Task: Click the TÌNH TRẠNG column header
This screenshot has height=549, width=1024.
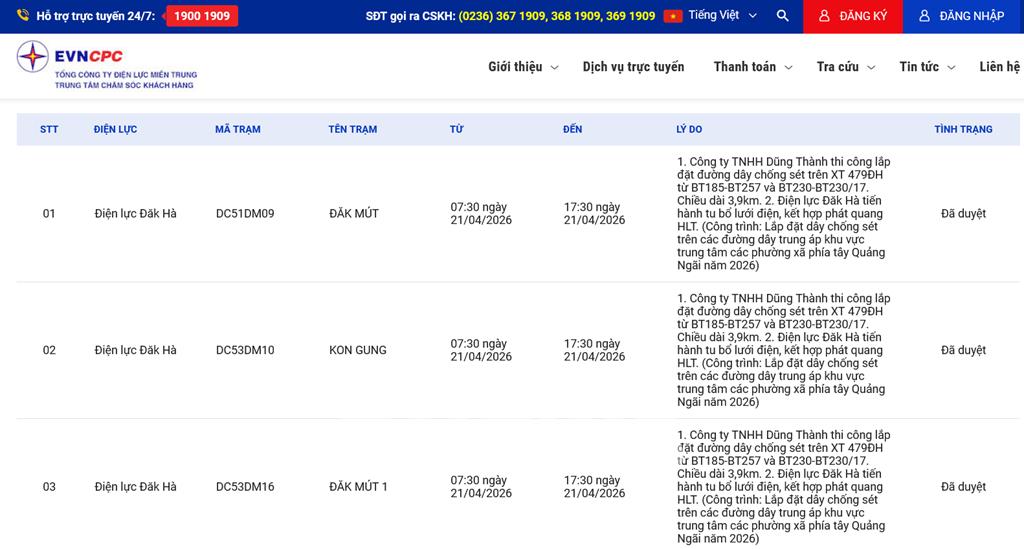Action: (962, 130)
